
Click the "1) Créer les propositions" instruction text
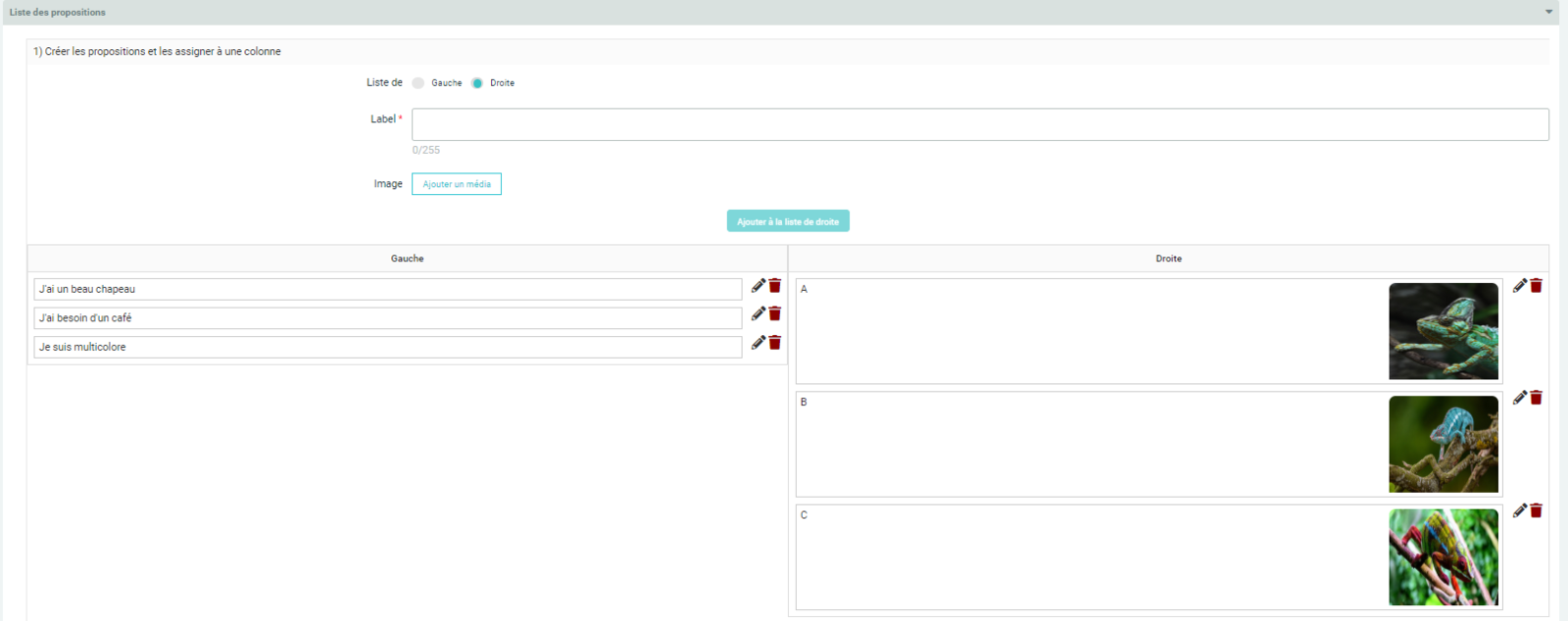pos(157,51)
